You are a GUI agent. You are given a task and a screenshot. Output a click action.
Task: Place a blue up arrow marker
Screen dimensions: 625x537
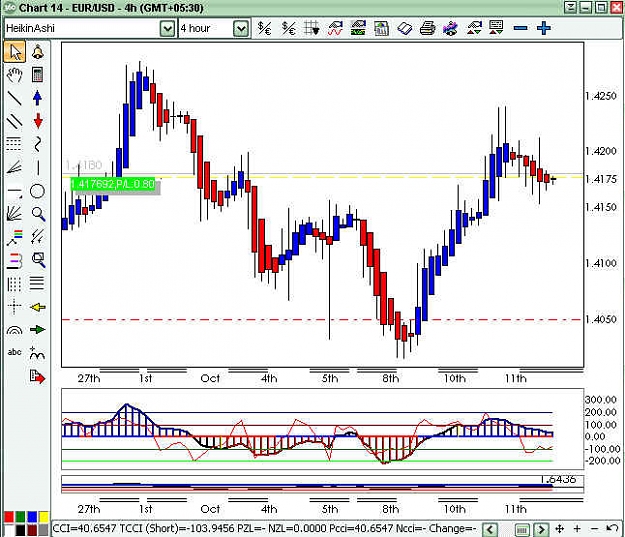(x=37, y=98)
